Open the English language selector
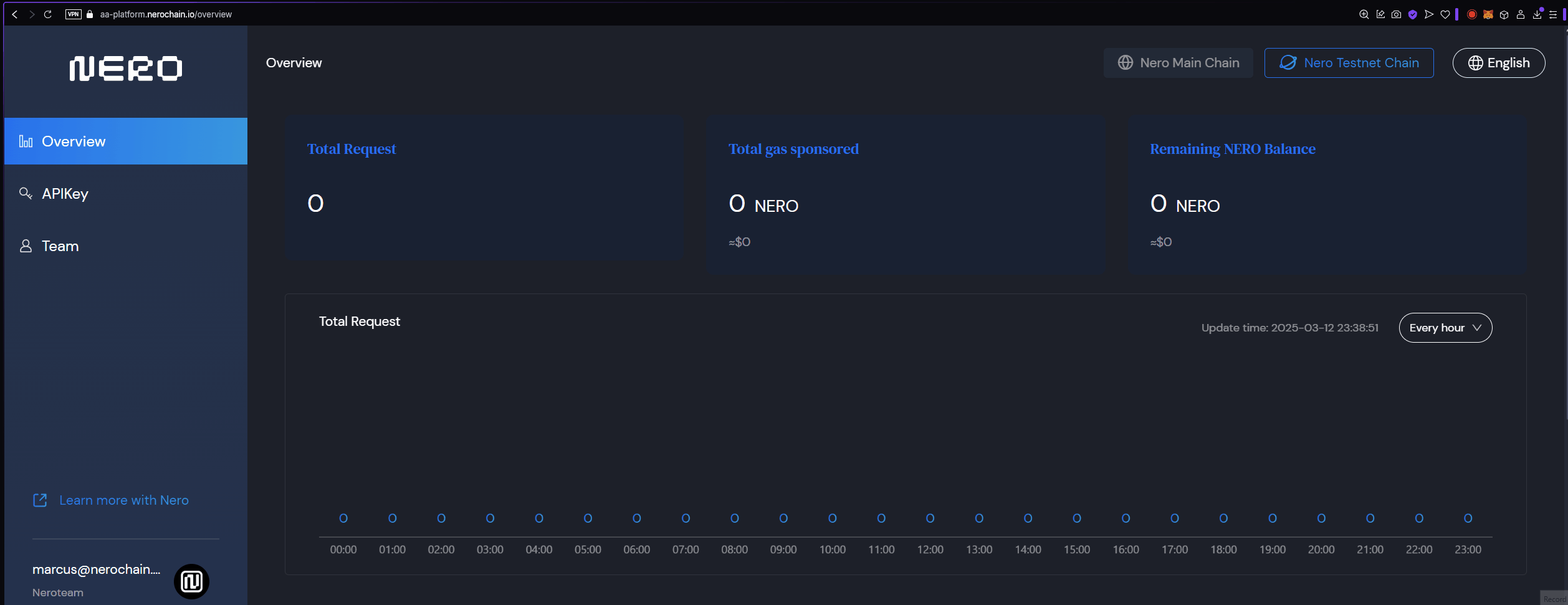Image resolution: width=1568 pixels, height=605 pixels. pyautogui.click(x=1498, y=63)
